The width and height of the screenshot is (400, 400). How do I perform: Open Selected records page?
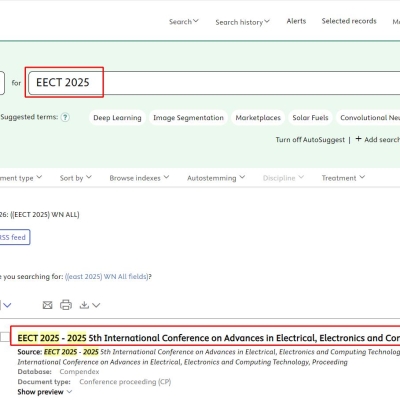coord(349,21)
